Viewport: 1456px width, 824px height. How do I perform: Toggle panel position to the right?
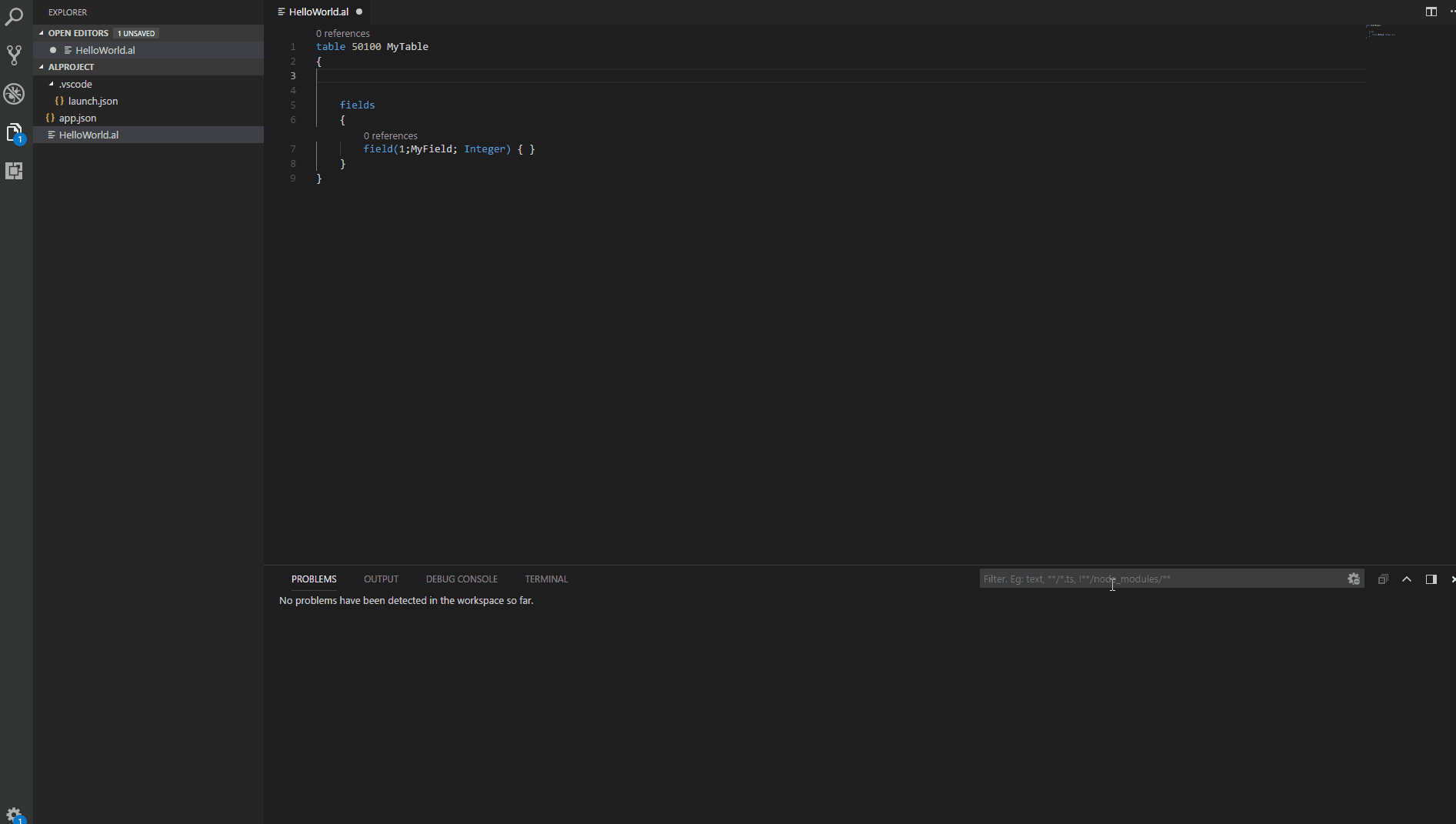click(1431, 579)
